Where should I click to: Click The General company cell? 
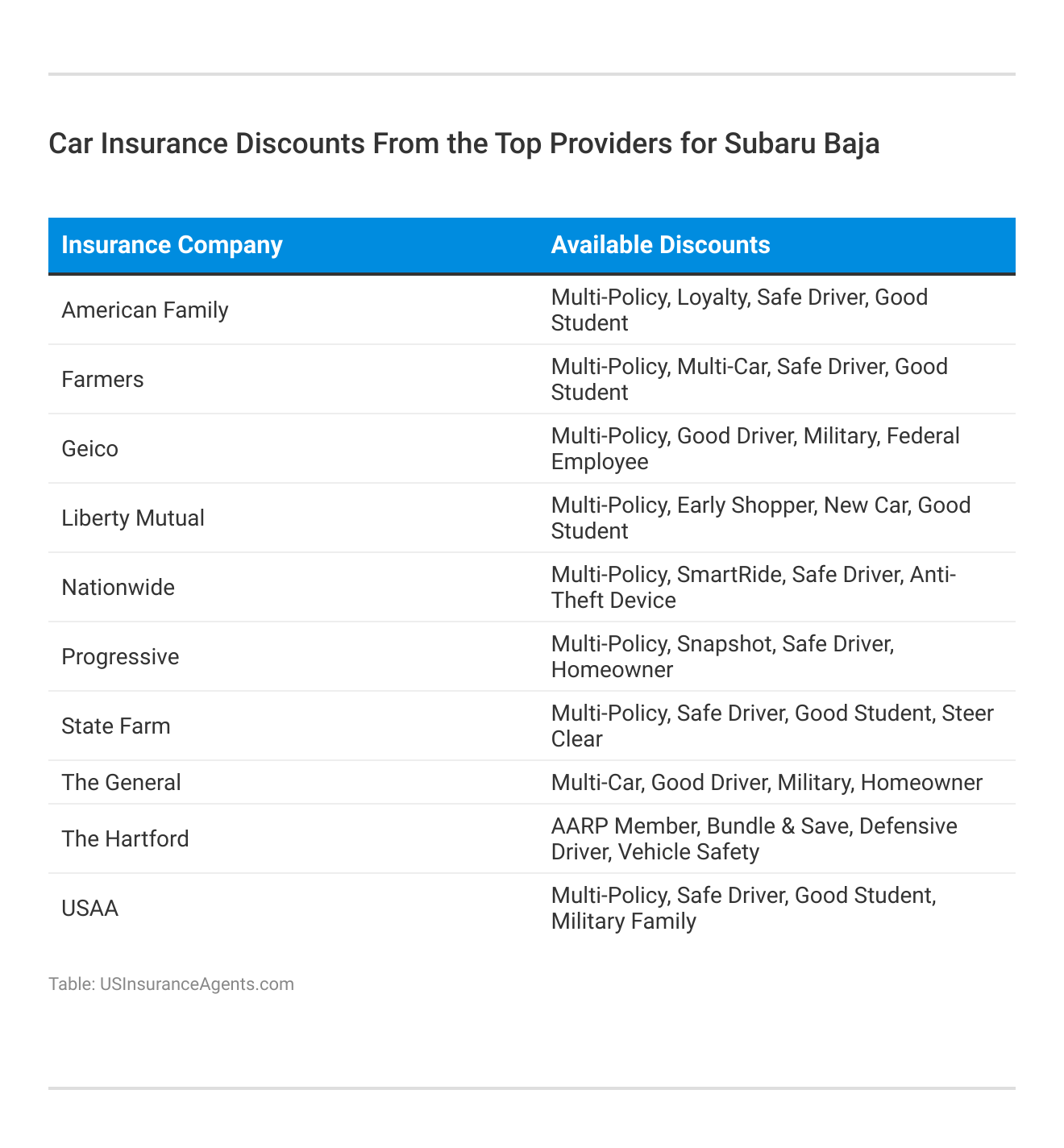pos(121,783)
